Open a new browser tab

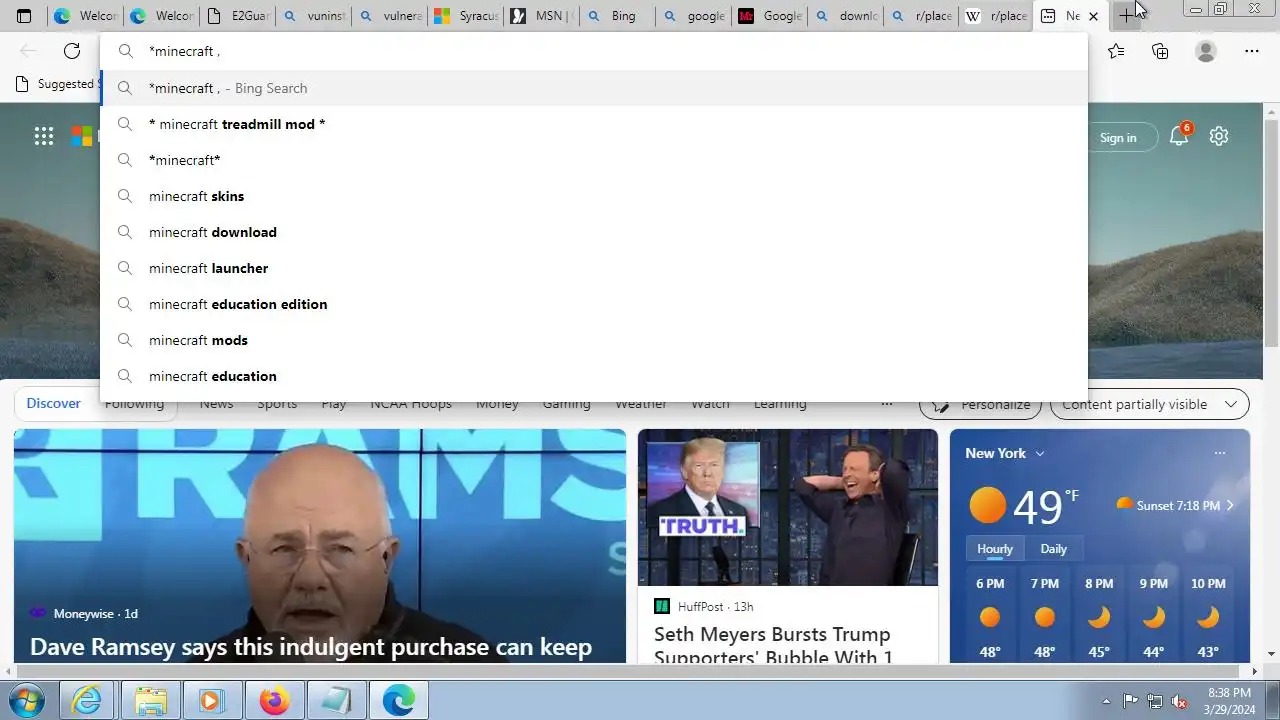point(1127,16)
